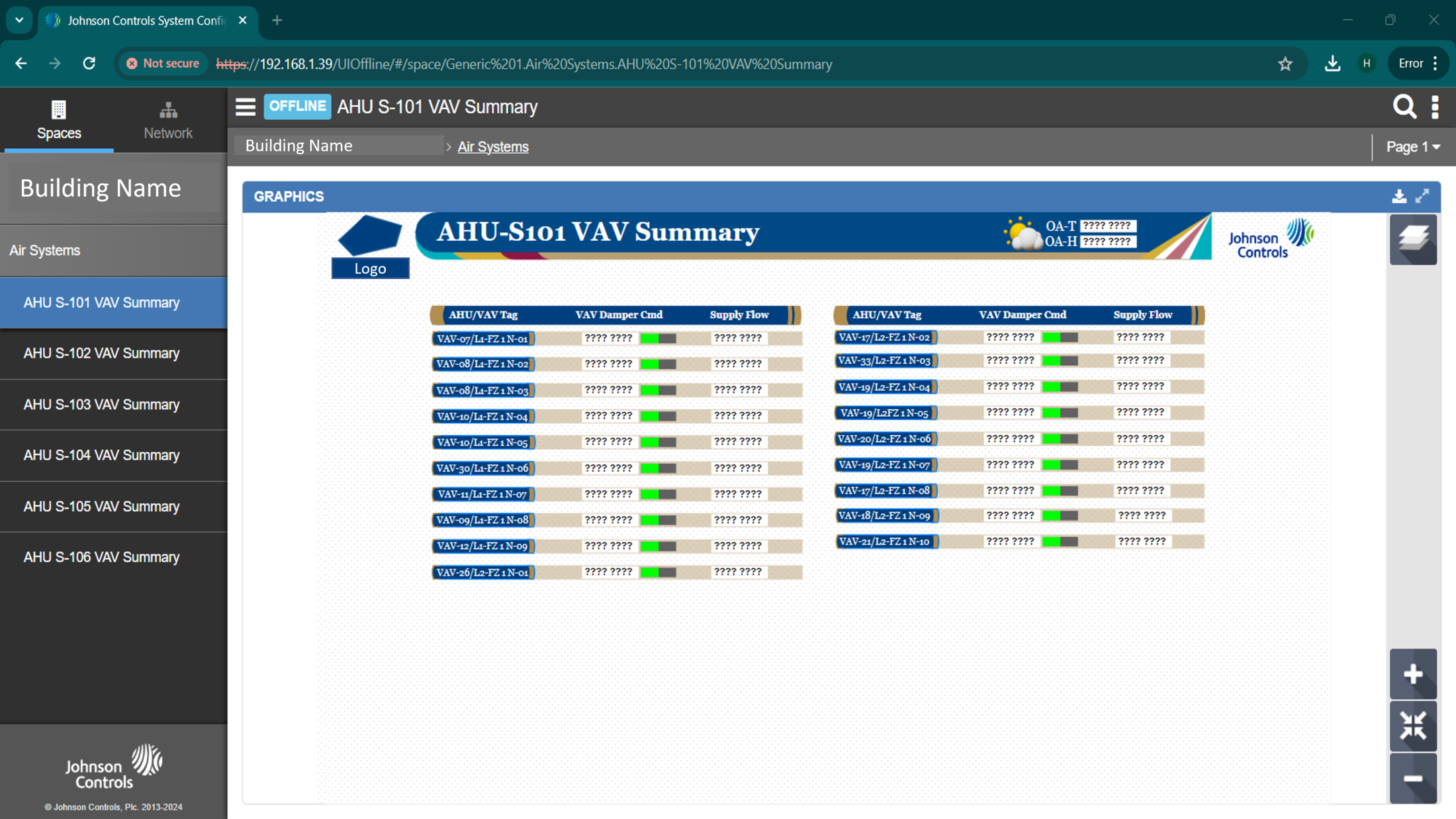The image size is (1456, 819).
Task: Bookmark this page with star icon
Action: tap(1285, 64)
